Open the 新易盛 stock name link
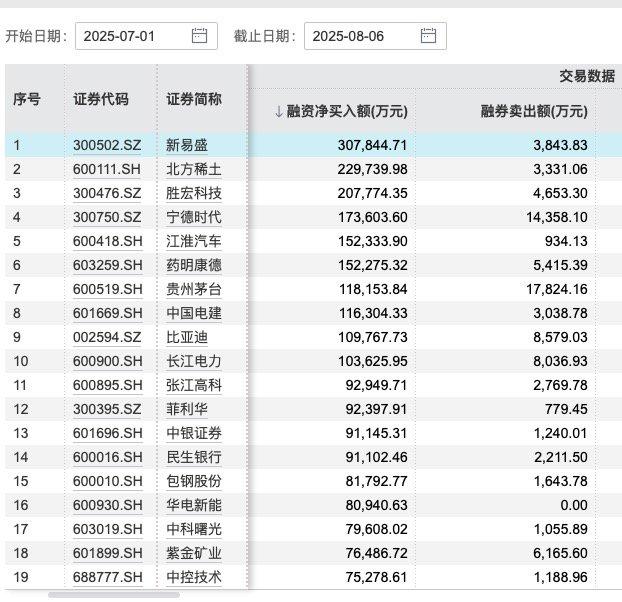The width and height of the screenshot is (622, 602). click(x=187, y=145)
